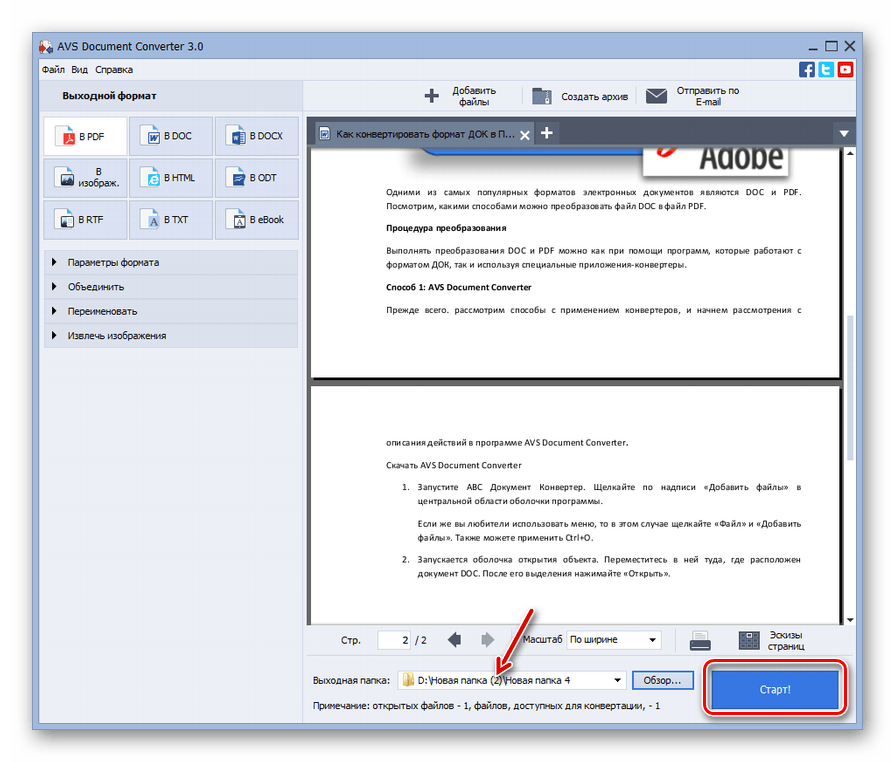Close the open document tab
The width and height of the screenshot is (895, 762).
(525, 135)
